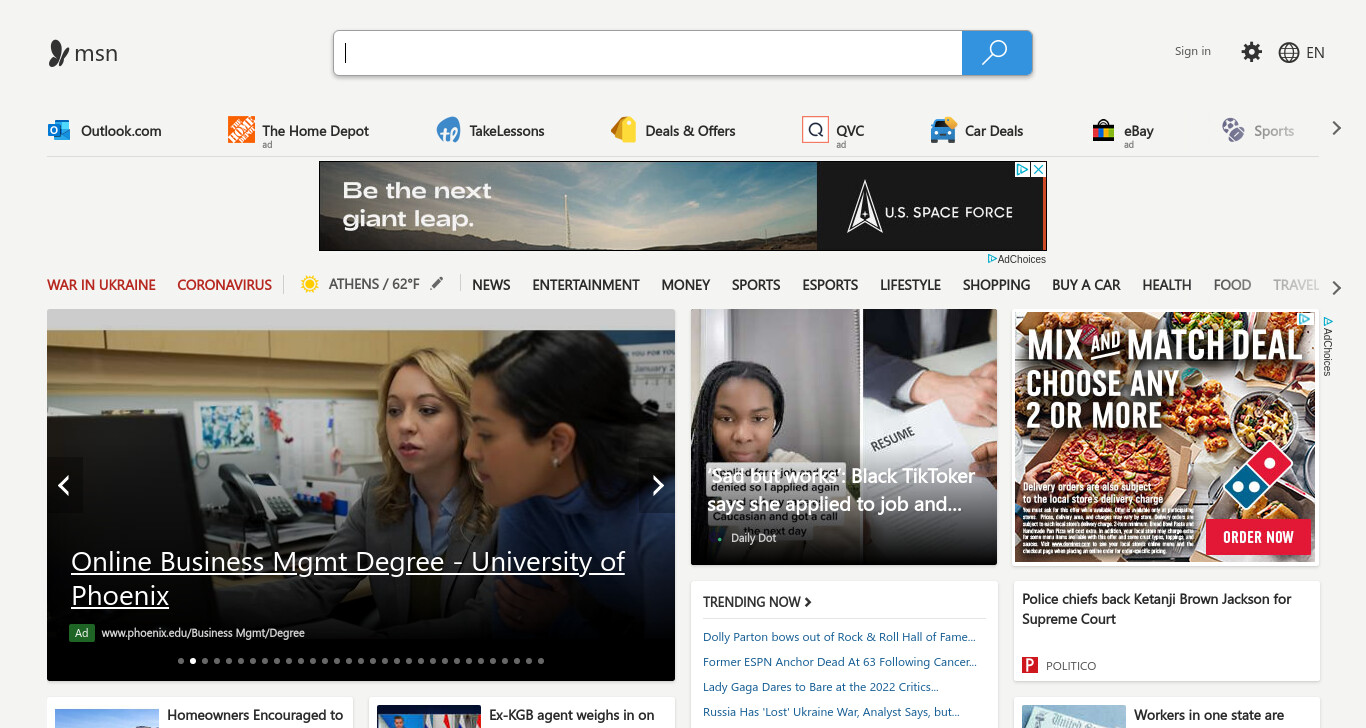Click the AdChoices label under the banner

(x=1017, y=259)
